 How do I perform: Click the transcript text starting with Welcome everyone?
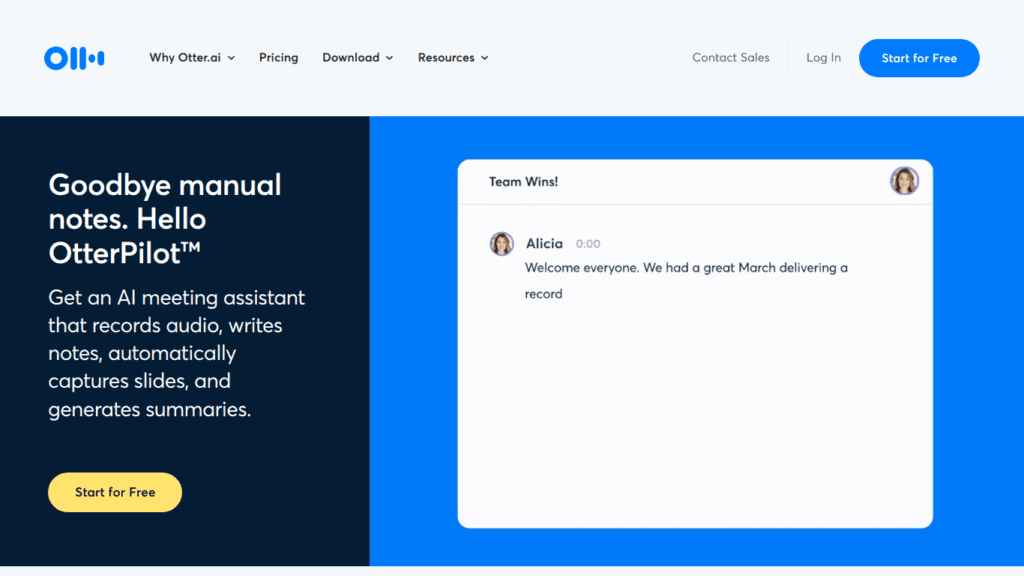pos(686,268)
